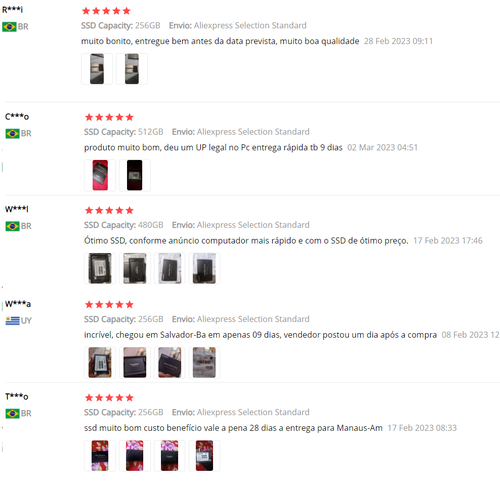Click Brazil flag icon under T***o

click(12, 413)
